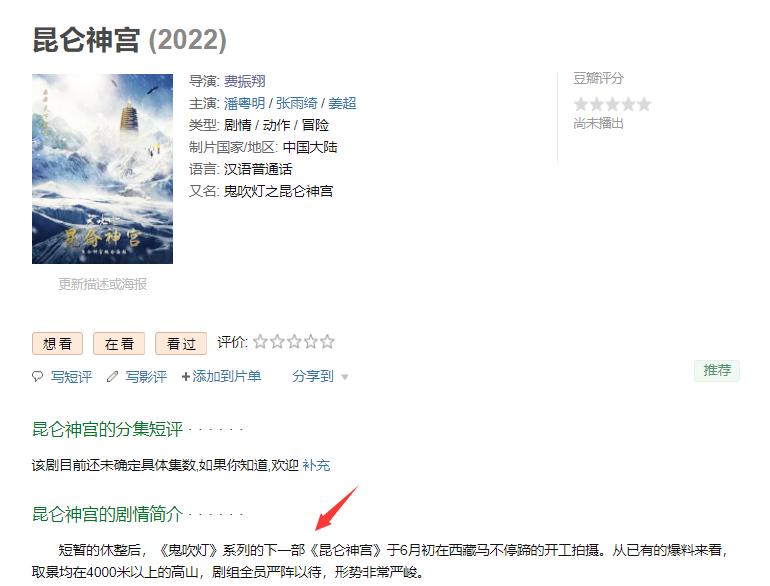Mark the show as 想看

(57, 343)
